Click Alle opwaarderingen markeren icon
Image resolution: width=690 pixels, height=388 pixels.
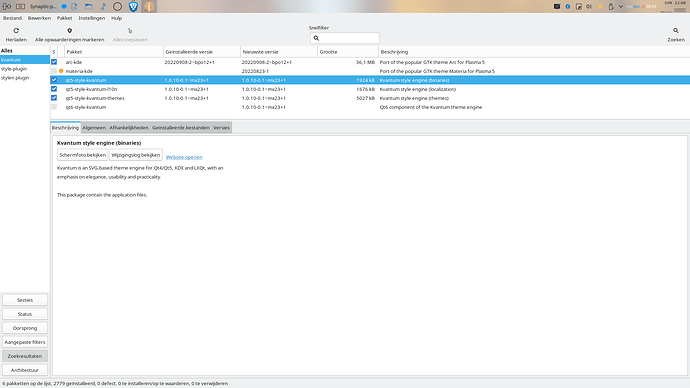[70, 30]
